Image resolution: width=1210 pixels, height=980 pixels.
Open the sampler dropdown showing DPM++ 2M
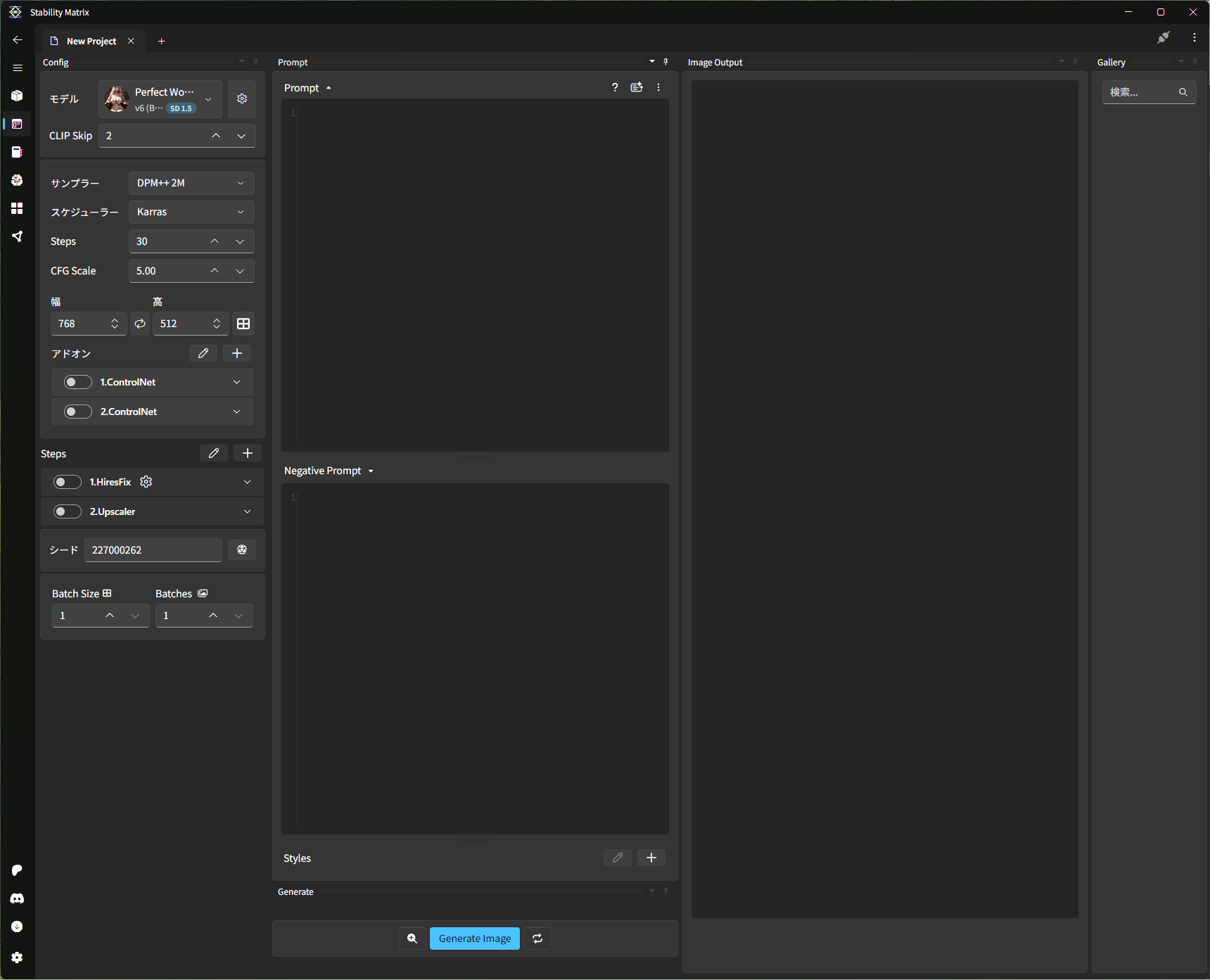click(x=191, y=183)
